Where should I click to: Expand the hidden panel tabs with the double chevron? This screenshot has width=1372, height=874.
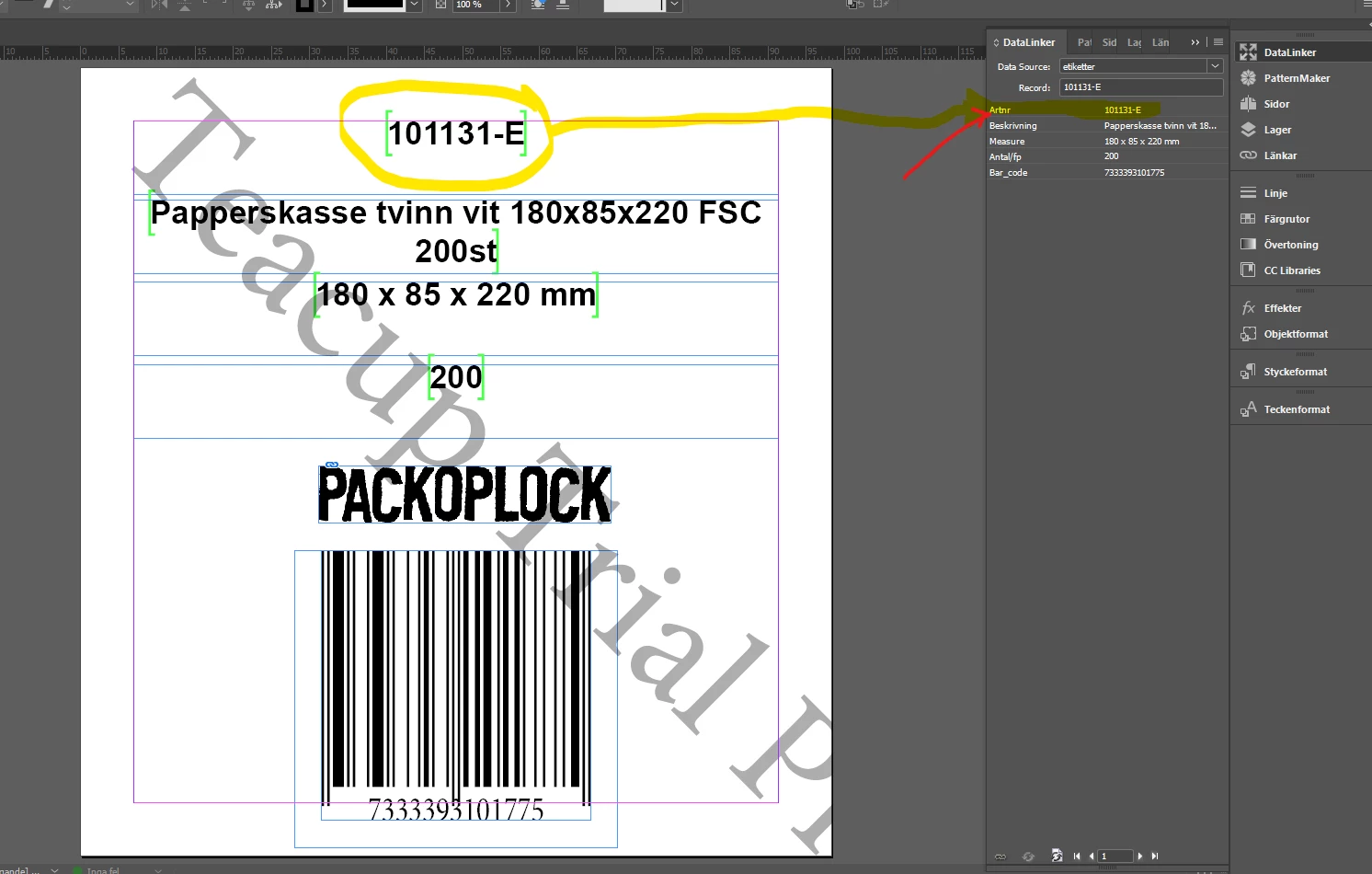point(1195,42)
